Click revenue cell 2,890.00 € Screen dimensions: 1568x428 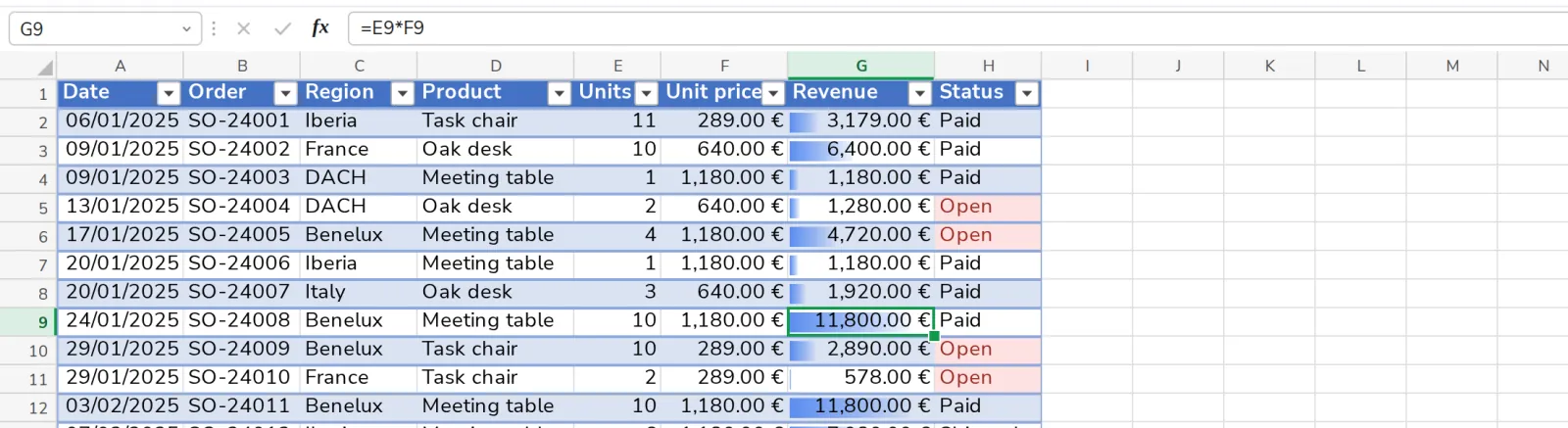coord(861,349)
